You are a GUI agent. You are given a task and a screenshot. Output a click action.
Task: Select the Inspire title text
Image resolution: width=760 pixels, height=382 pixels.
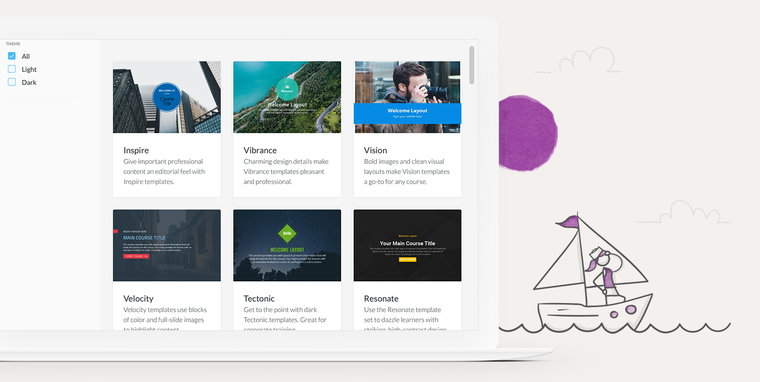pyautogui.click(x=136, y=150)
